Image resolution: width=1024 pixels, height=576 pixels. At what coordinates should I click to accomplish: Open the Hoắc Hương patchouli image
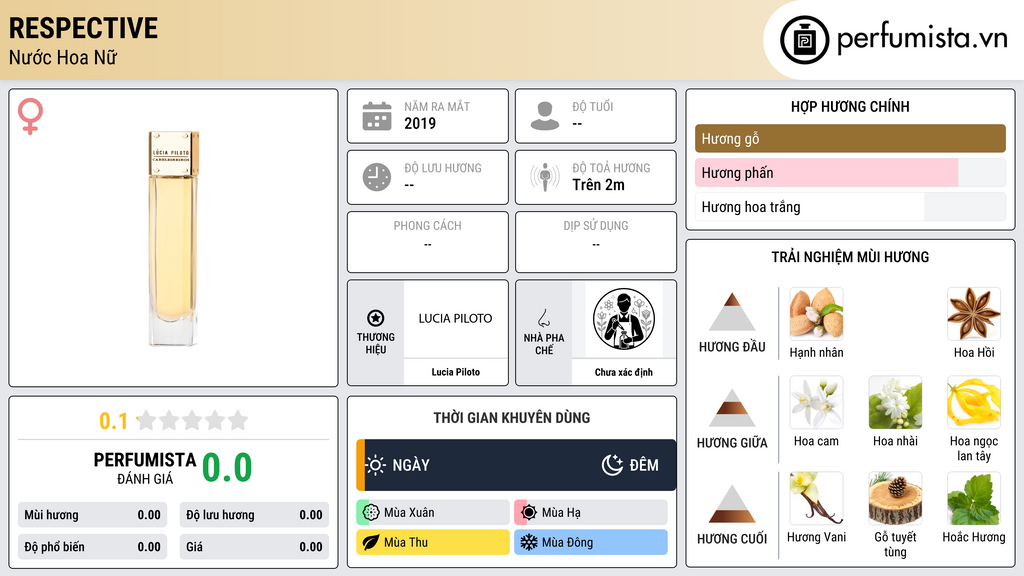pyautogui.click(x=974, y=498)
